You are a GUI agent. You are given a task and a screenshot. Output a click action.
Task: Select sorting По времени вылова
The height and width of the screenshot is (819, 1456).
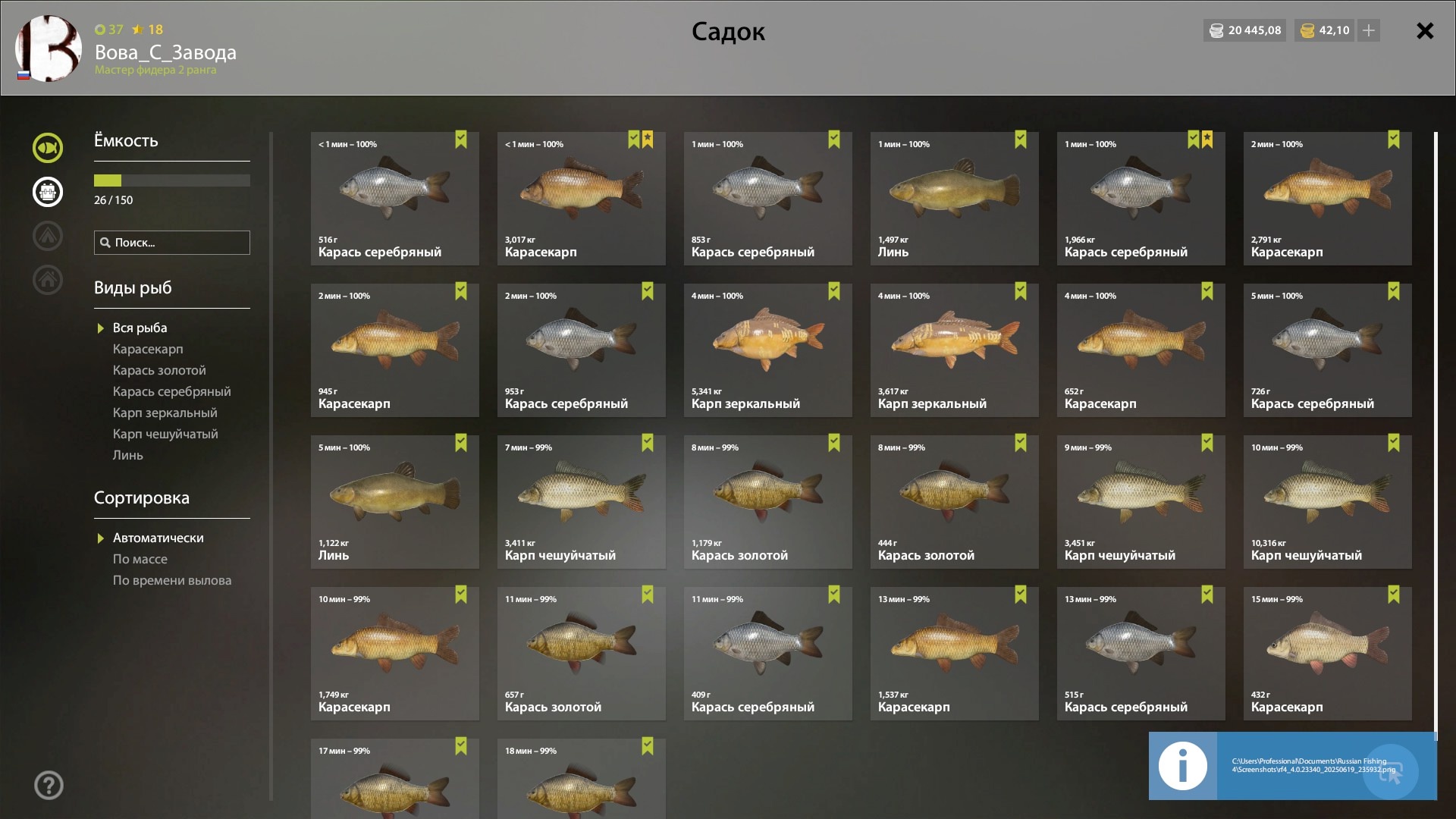coord(172,580)
